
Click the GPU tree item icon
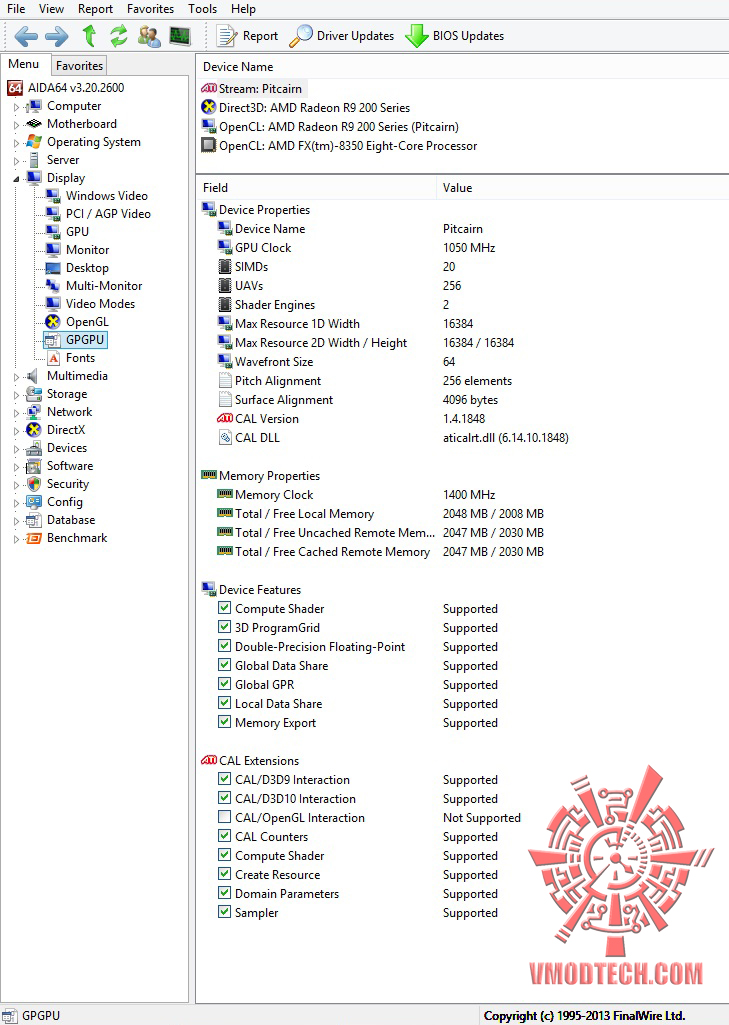[x=53, y=231]
